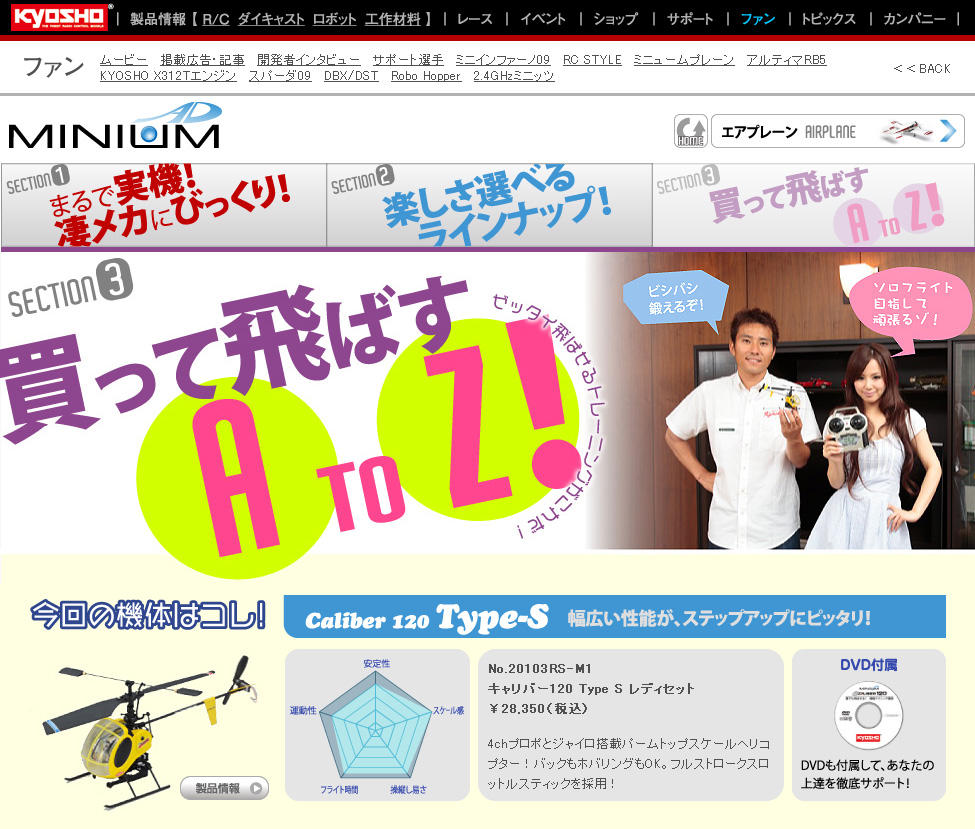
Task: Click the 運動性 label on radar chart
Action: (x=303, y=710)
